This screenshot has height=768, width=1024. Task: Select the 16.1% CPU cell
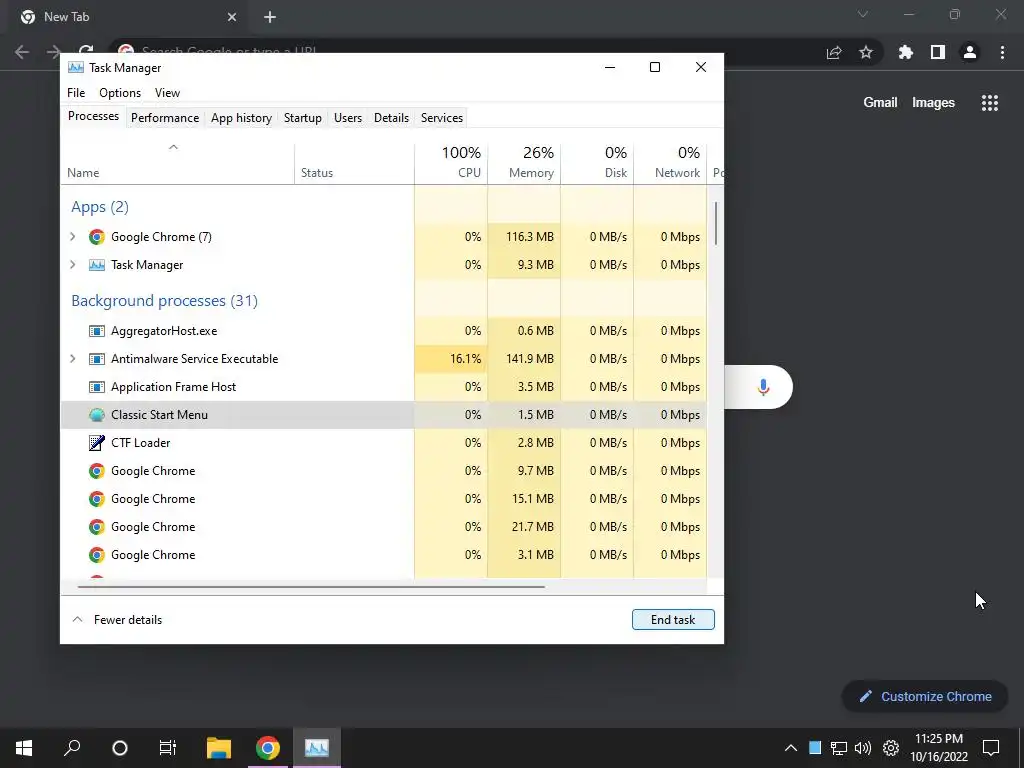click(x=451, y=359)
